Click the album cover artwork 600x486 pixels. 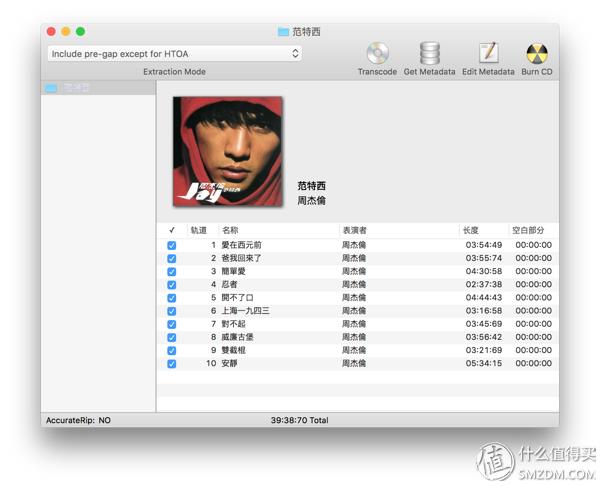click(x=228, y=152)
